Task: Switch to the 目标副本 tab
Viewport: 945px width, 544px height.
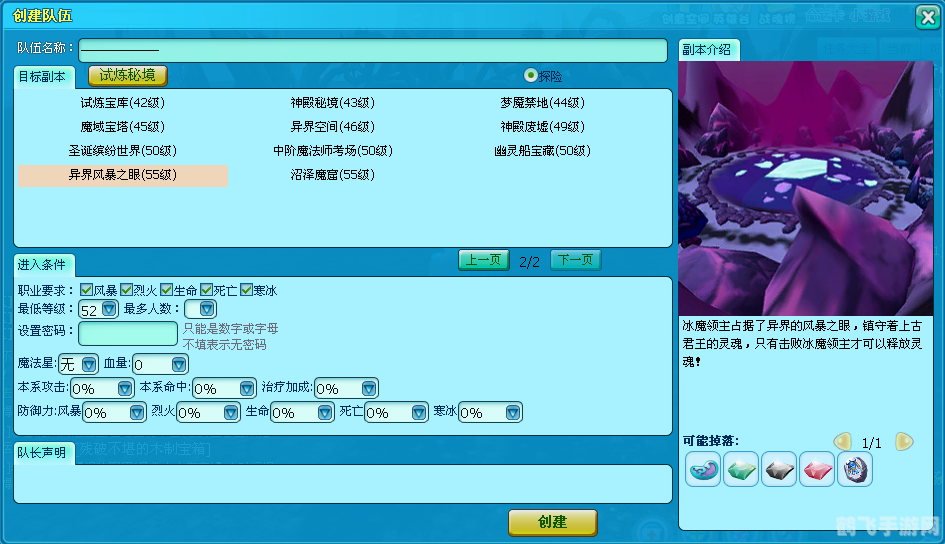Action: [x=43, y=77]
